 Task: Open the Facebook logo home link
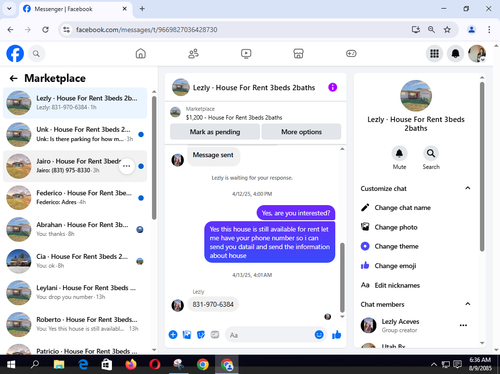15,53
